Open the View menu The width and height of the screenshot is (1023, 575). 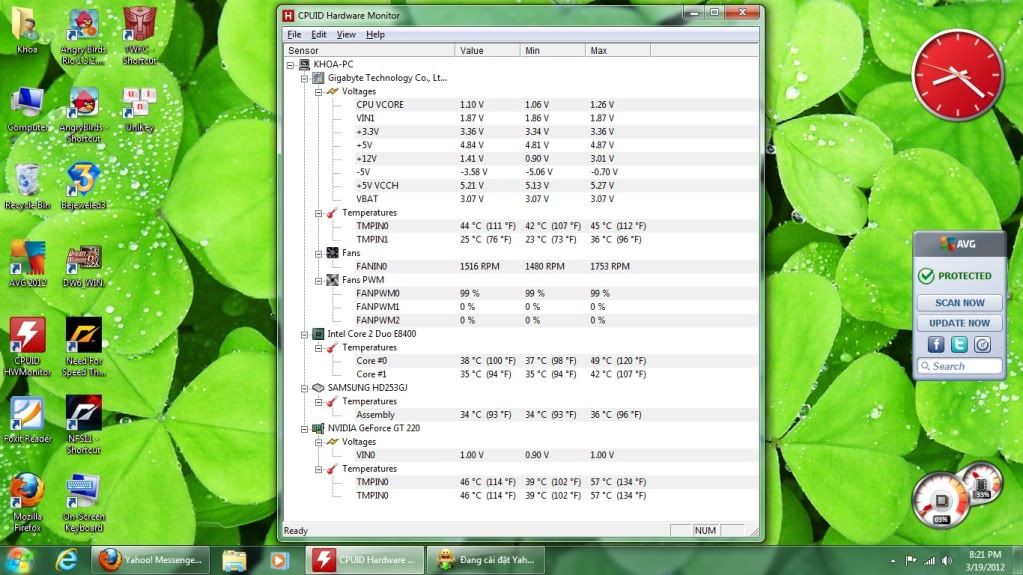[x=346, y=35]
